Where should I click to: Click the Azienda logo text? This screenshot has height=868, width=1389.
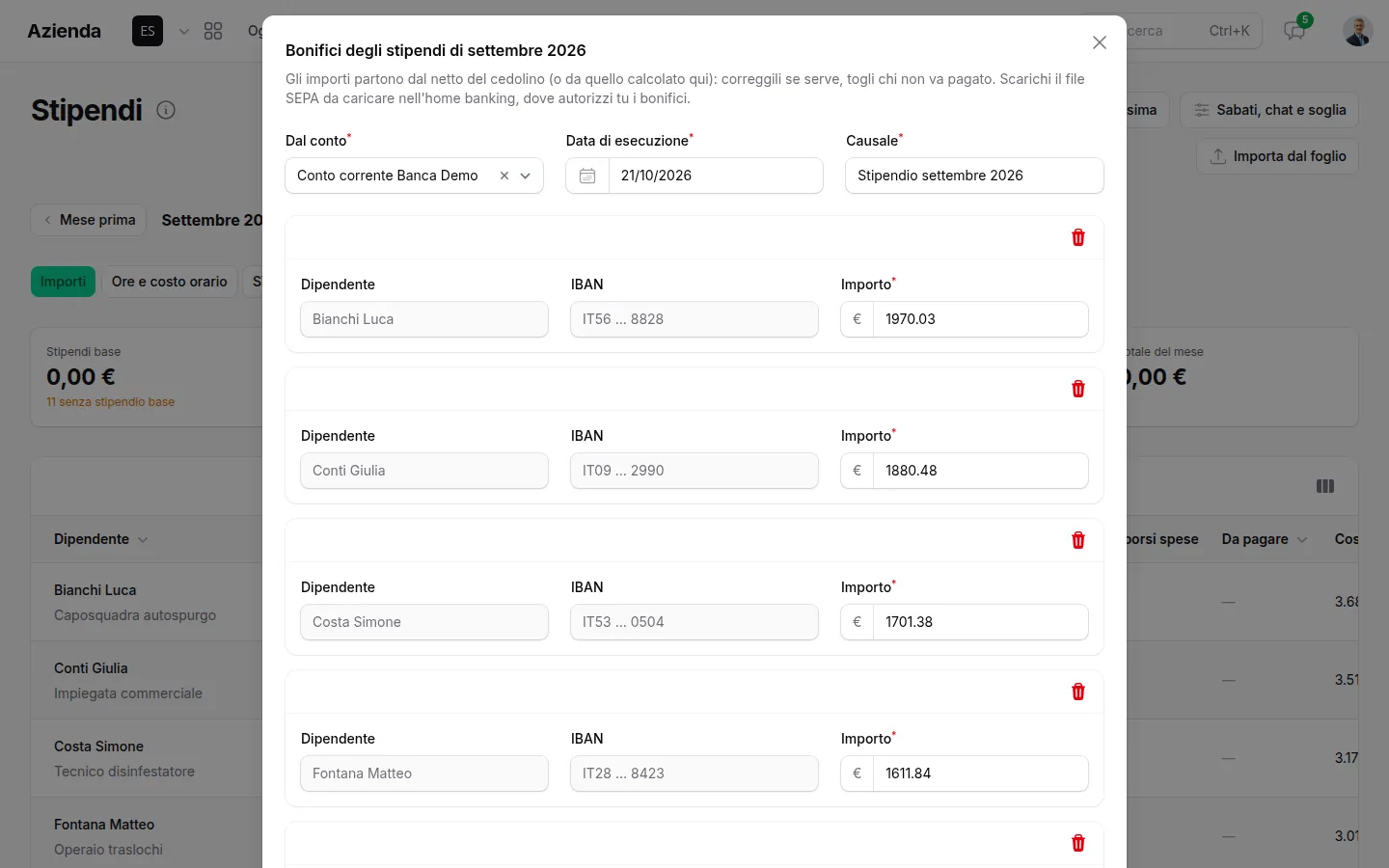point(65,31)
